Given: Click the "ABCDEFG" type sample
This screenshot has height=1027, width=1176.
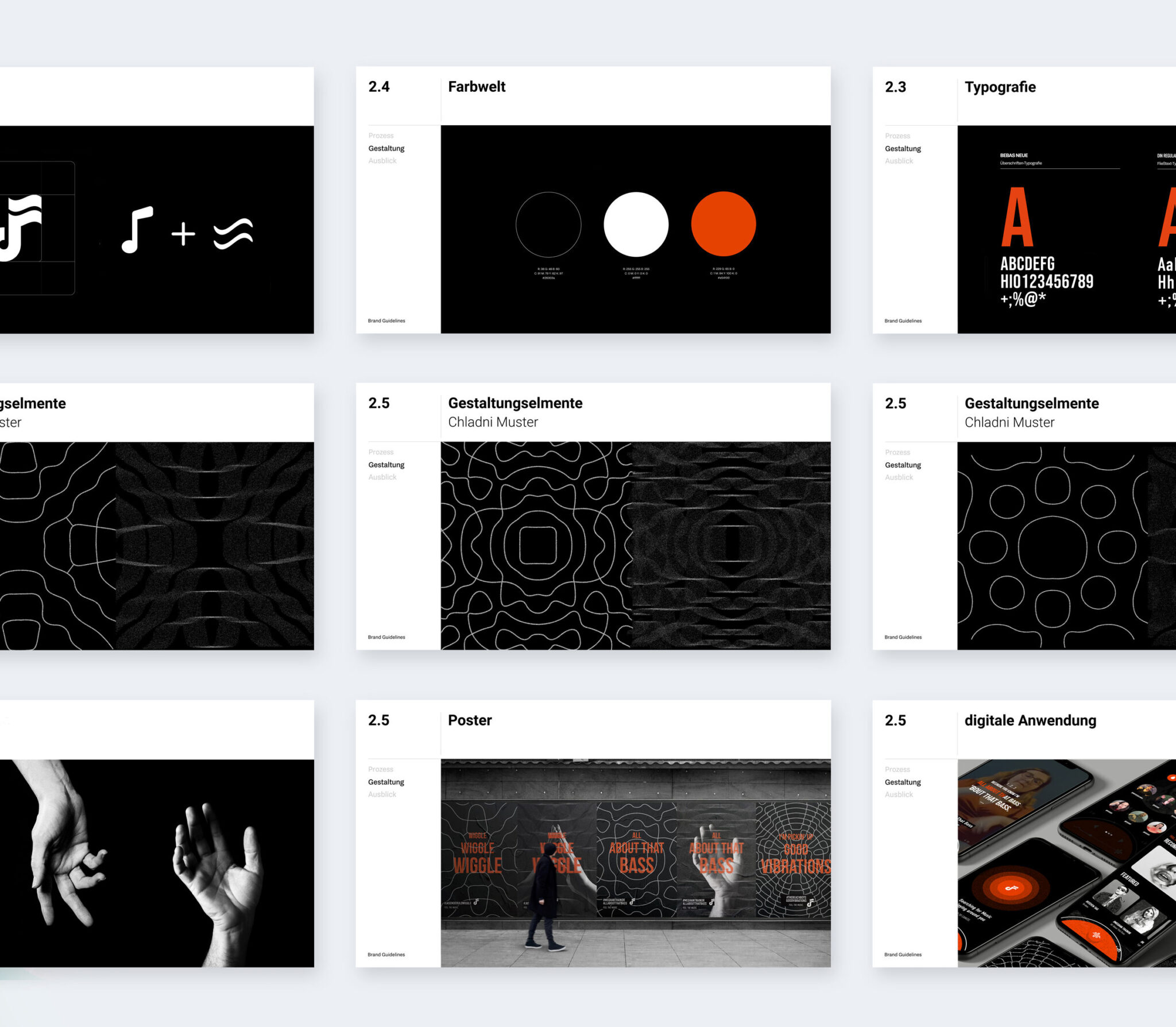Looking at the screenshot, I should coord(1027,264).
